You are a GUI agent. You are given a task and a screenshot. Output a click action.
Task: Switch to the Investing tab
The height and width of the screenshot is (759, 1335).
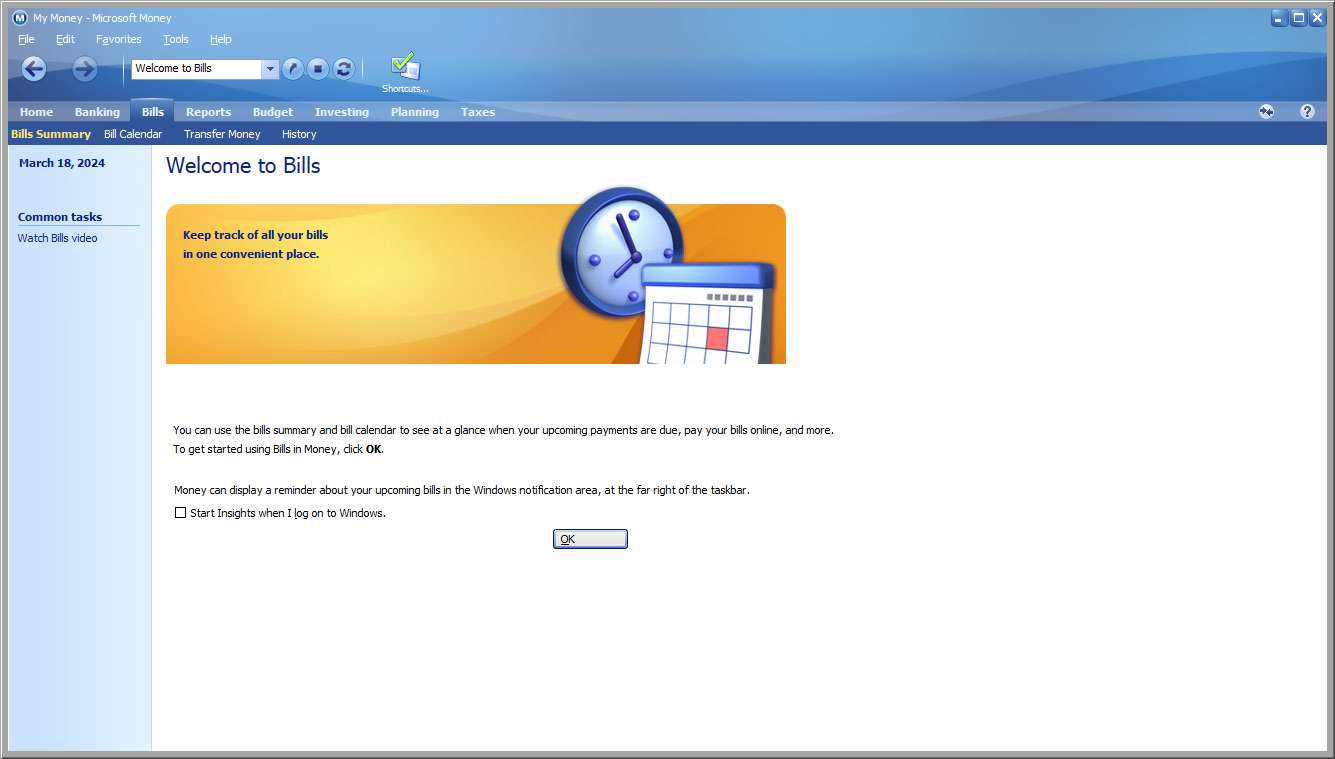tap(342, 112)
